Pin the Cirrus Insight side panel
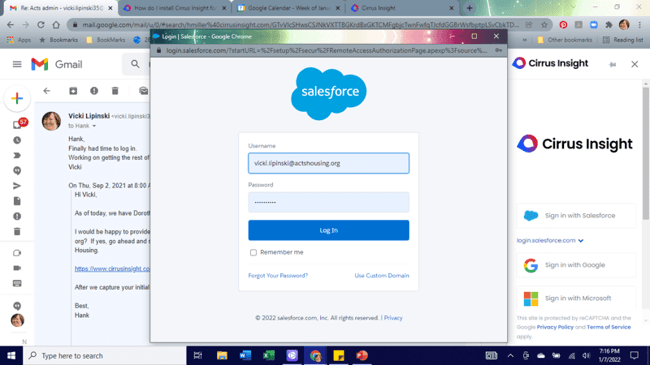This screenshot has height=365, width=650. [612, 64]
